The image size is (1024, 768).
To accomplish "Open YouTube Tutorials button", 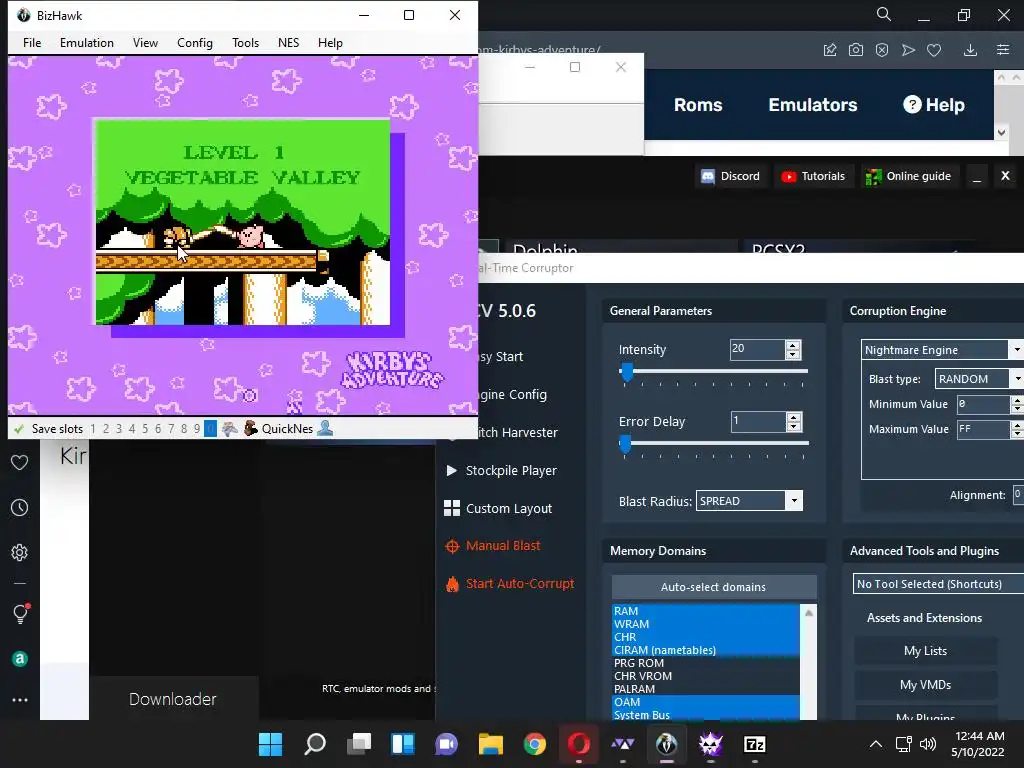I will (x=813, y=176).
